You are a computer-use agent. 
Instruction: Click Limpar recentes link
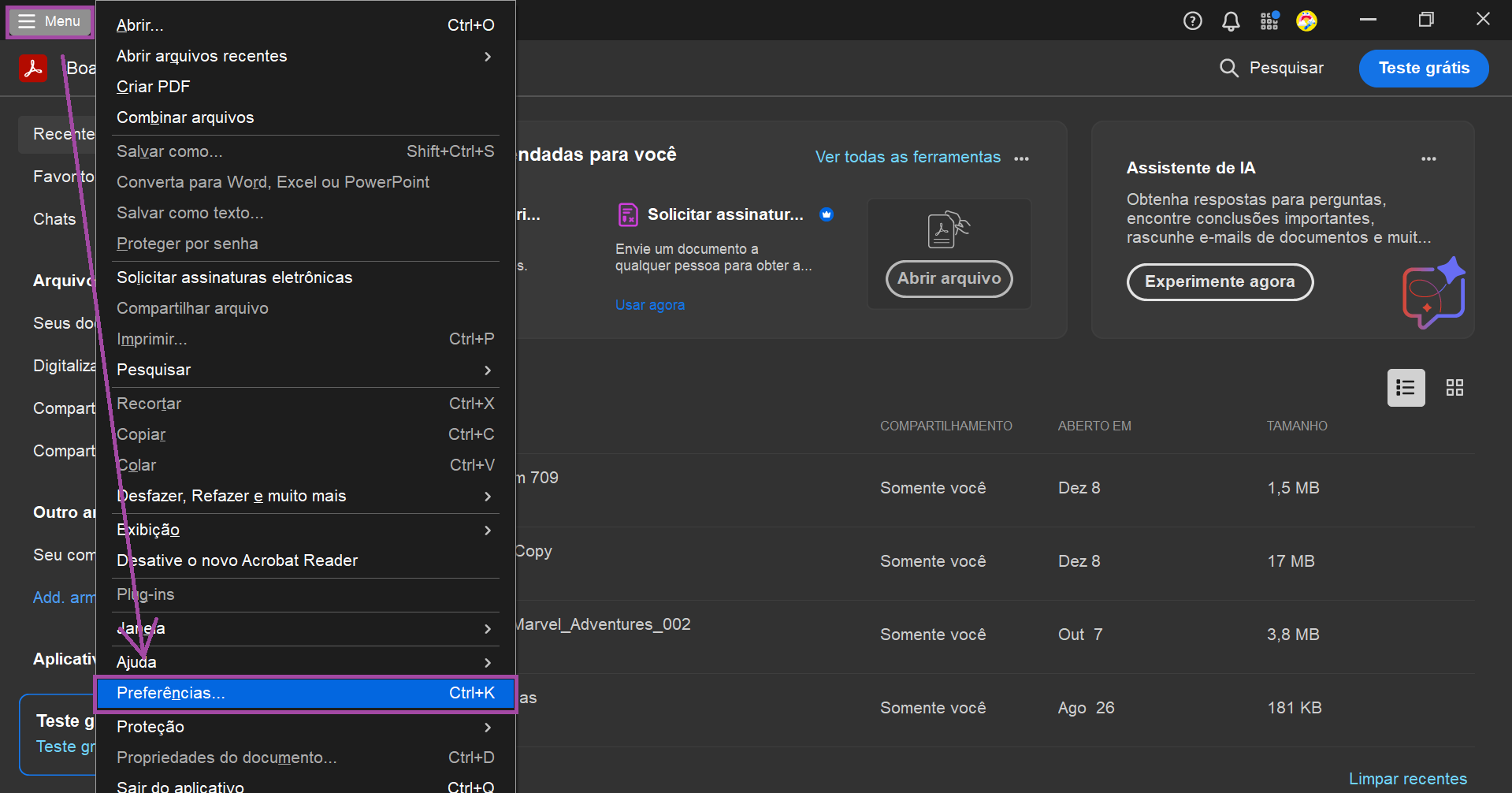[x=1408, y=779]
